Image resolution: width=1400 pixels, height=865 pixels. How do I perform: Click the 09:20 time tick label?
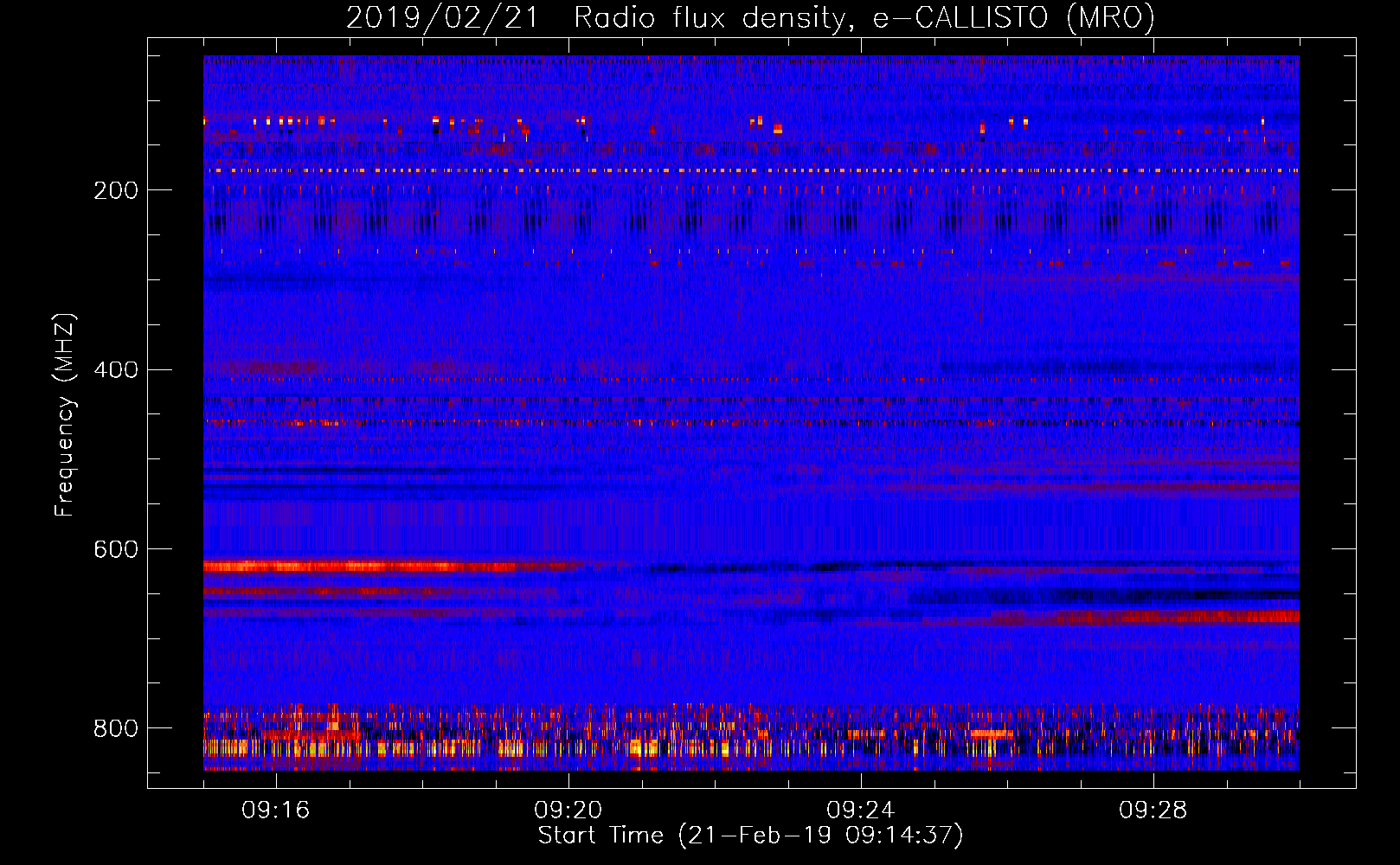568,811
